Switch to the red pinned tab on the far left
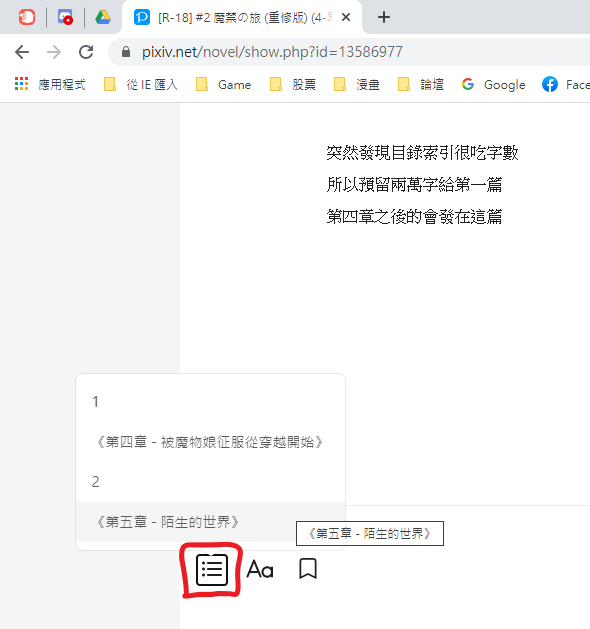The image size is (590, 629). (27, 17)
